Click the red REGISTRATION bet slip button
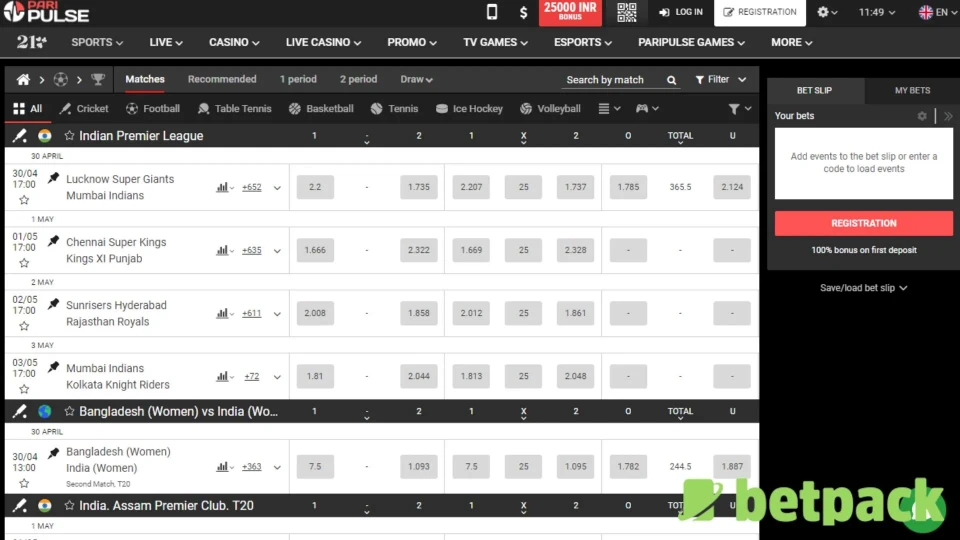The image size is (960, 540). point(863,223)
